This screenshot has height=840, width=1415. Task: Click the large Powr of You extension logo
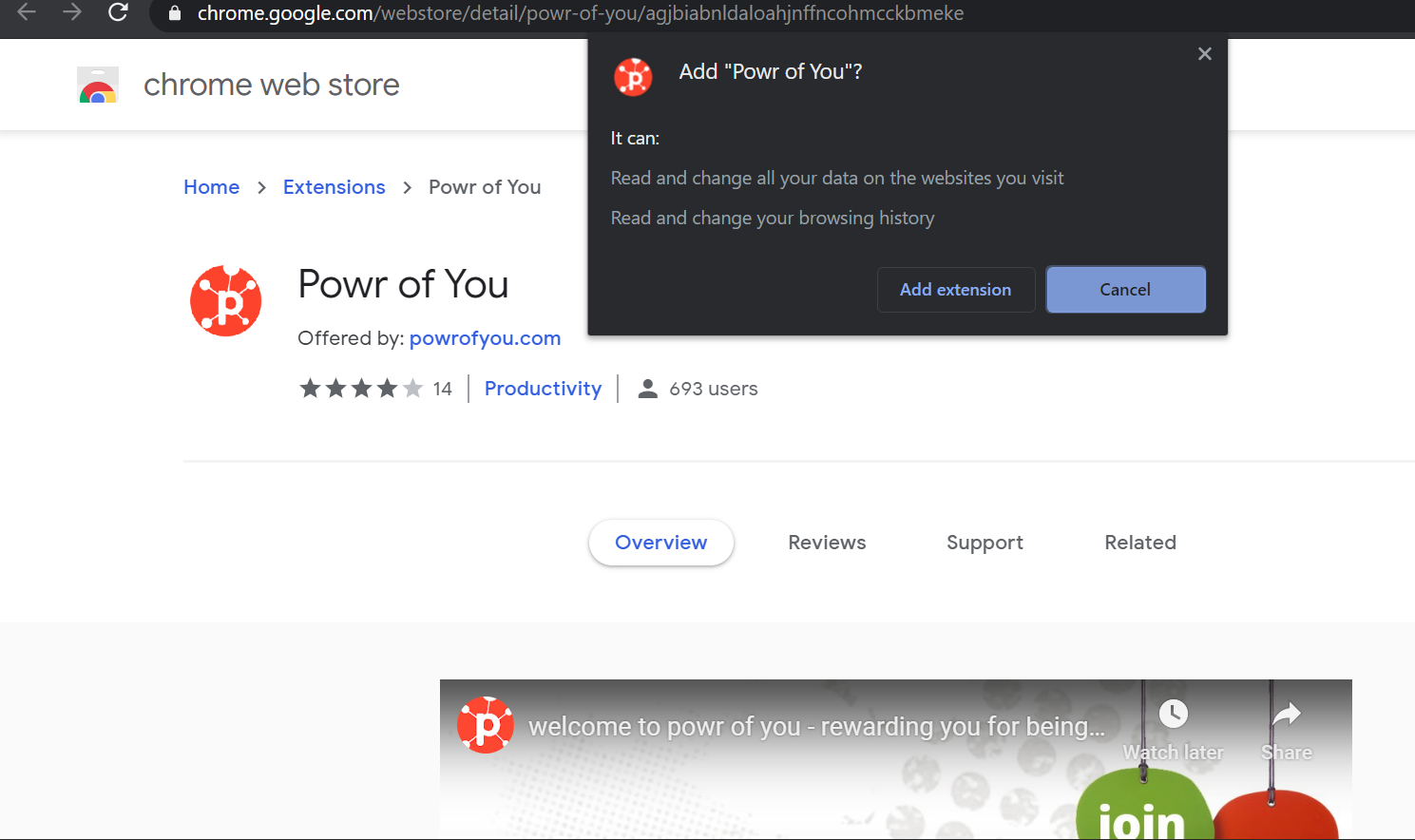click(226, 301)
